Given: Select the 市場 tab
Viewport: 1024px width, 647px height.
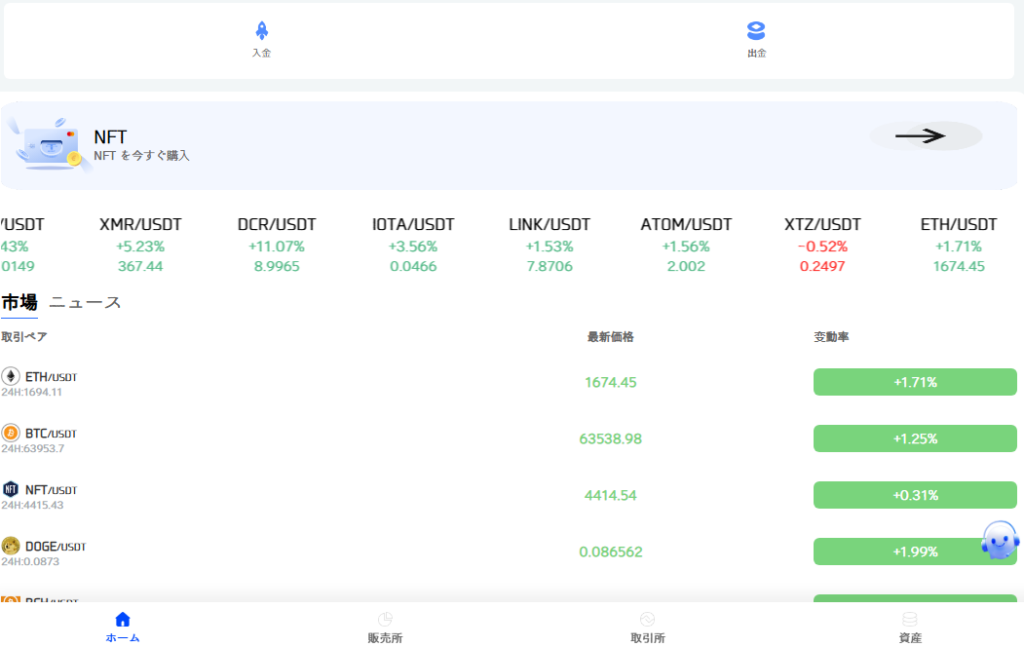Looking at the screenshot, I should 20,302.
